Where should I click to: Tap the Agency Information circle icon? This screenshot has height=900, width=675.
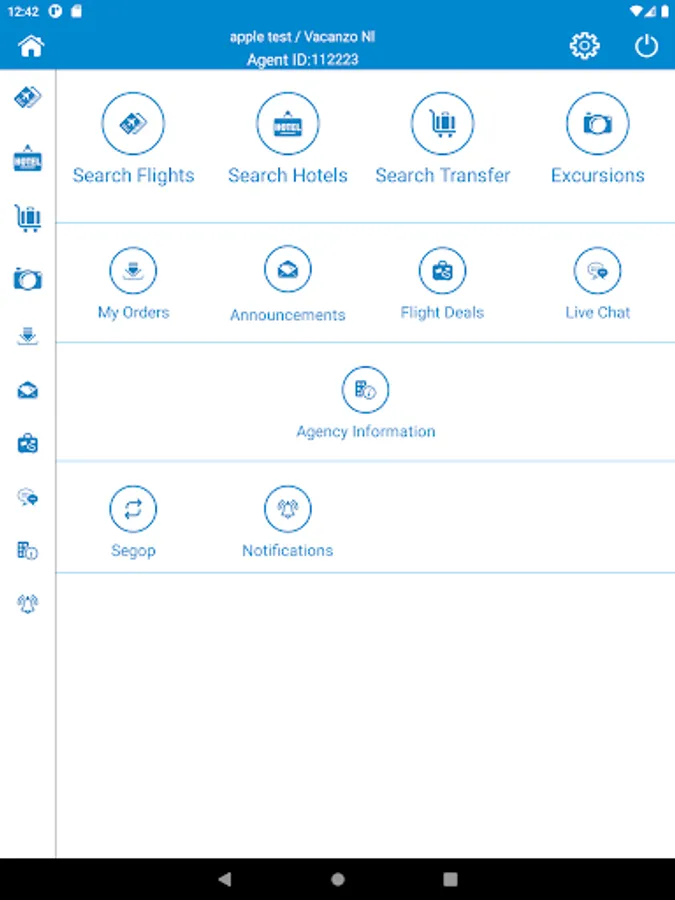tap(366, 390)
